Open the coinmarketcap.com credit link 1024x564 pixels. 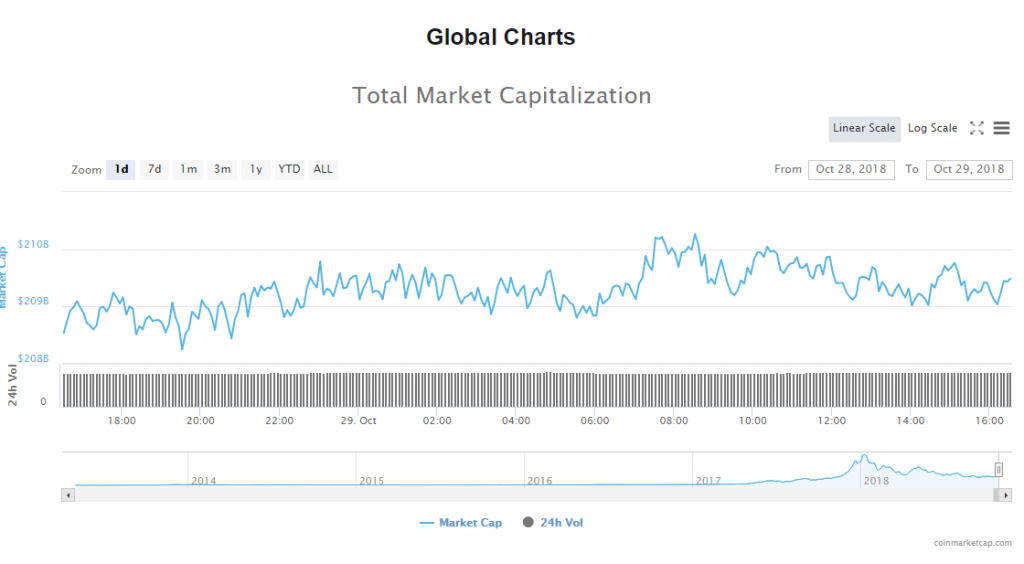(972, 543)
